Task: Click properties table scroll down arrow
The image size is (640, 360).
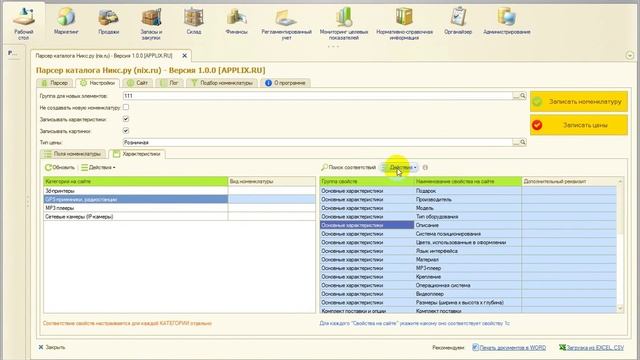Action: (620, 309)
